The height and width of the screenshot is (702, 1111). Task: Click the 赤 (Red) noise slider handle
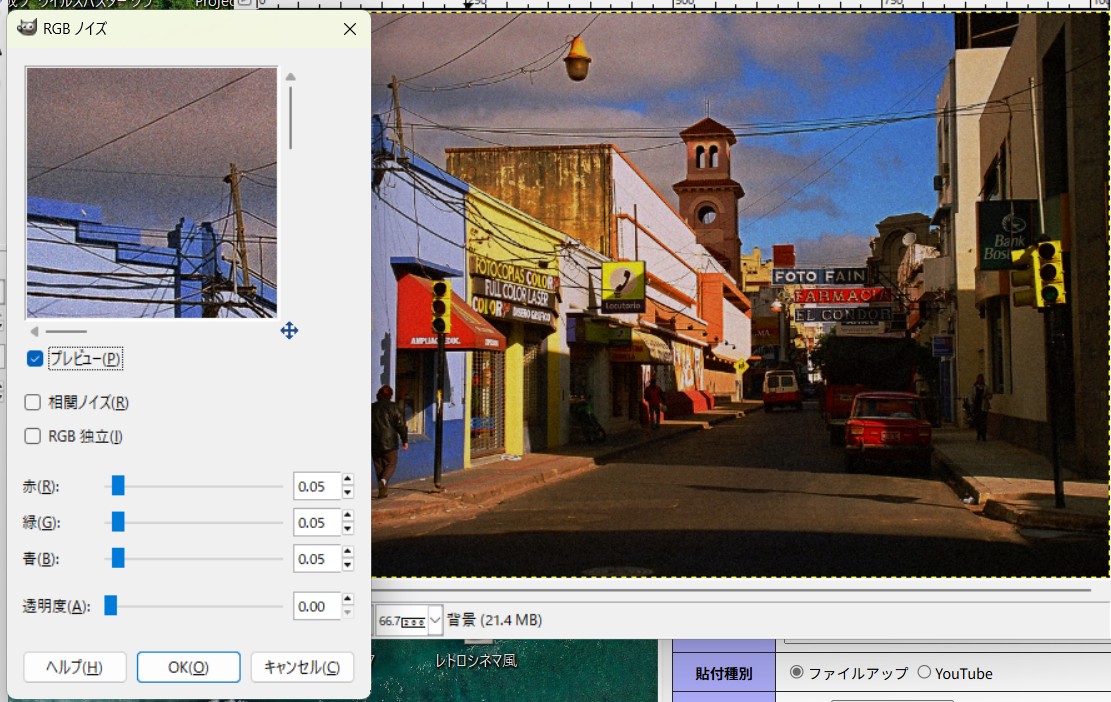pos(118,487)
